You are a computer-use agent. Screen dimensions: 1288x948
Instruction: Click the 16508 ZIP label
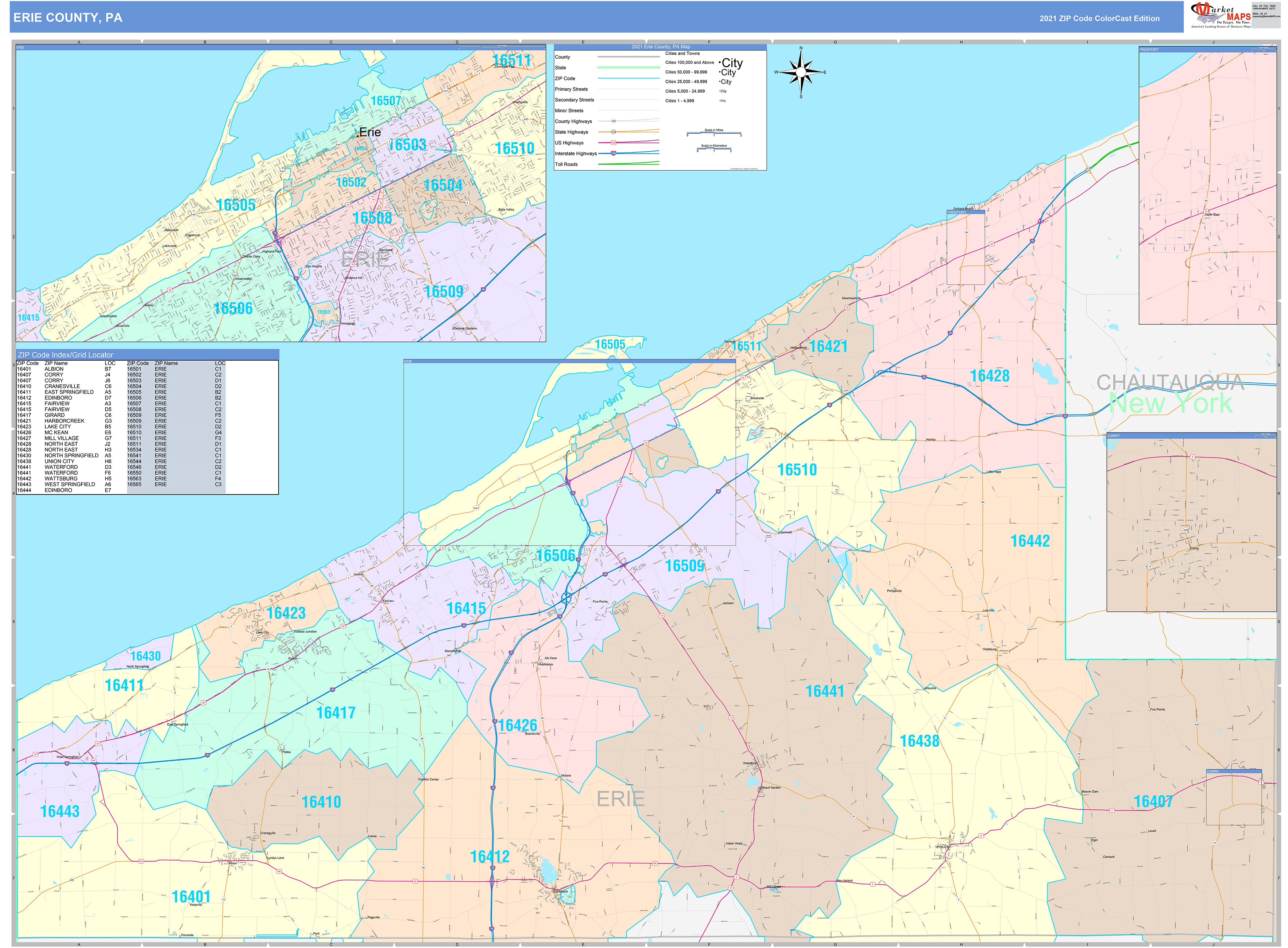pos(372,218)
